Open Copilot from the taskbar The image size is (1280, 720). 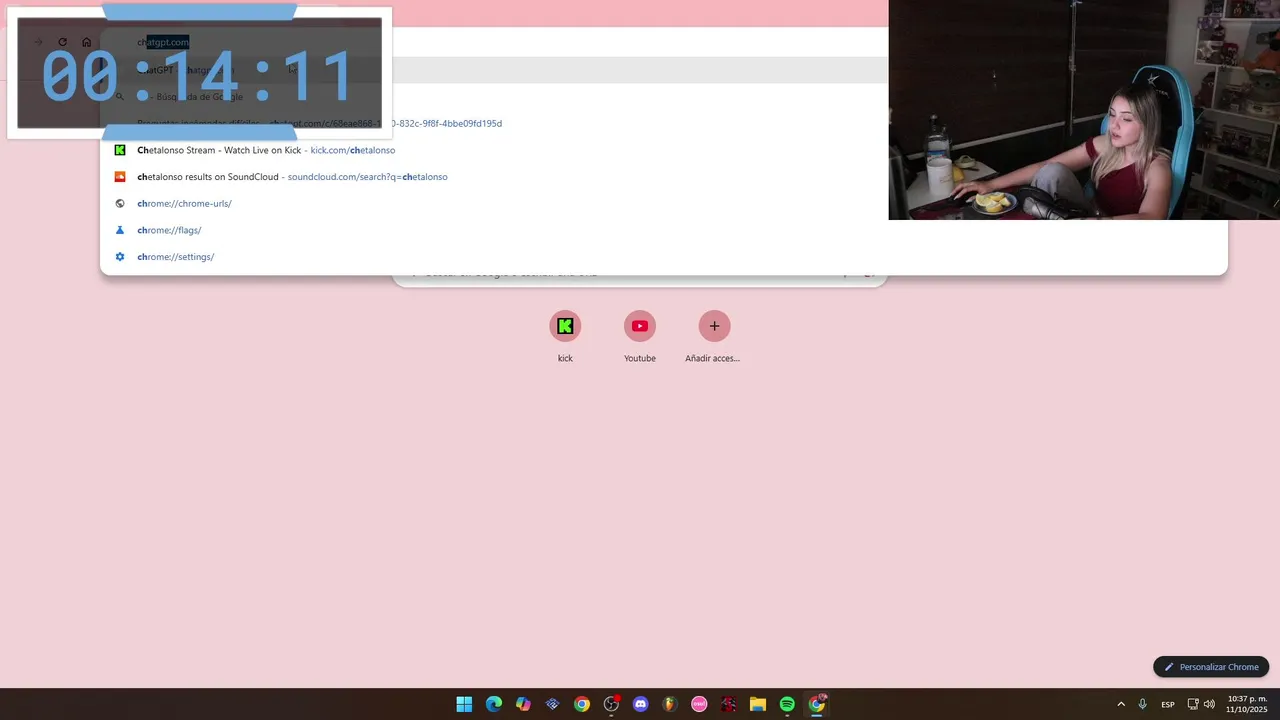click(x=523, y=704)
